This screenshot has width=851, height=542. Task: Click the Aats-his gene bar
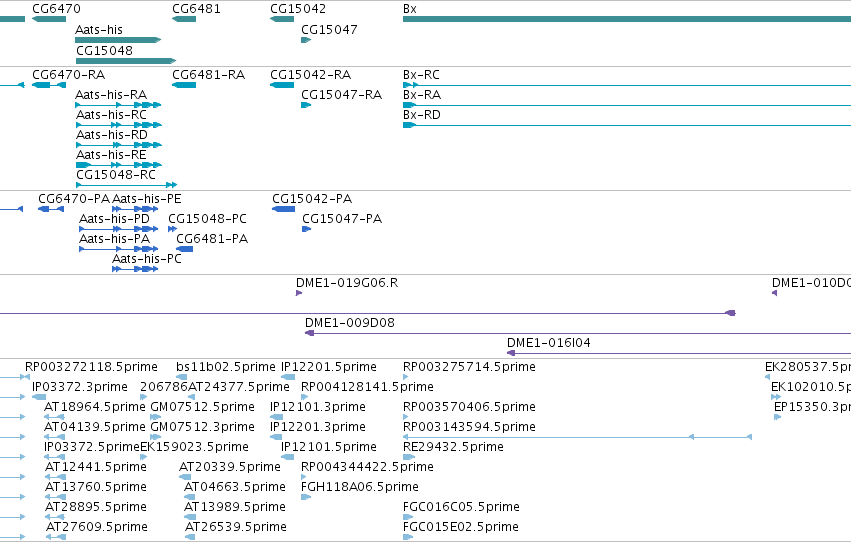click(x=118, y=40)
